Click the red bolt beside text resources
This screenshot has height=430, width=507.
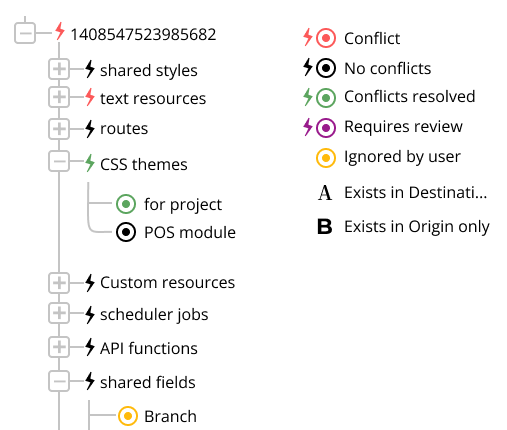[x=90, y=97]
